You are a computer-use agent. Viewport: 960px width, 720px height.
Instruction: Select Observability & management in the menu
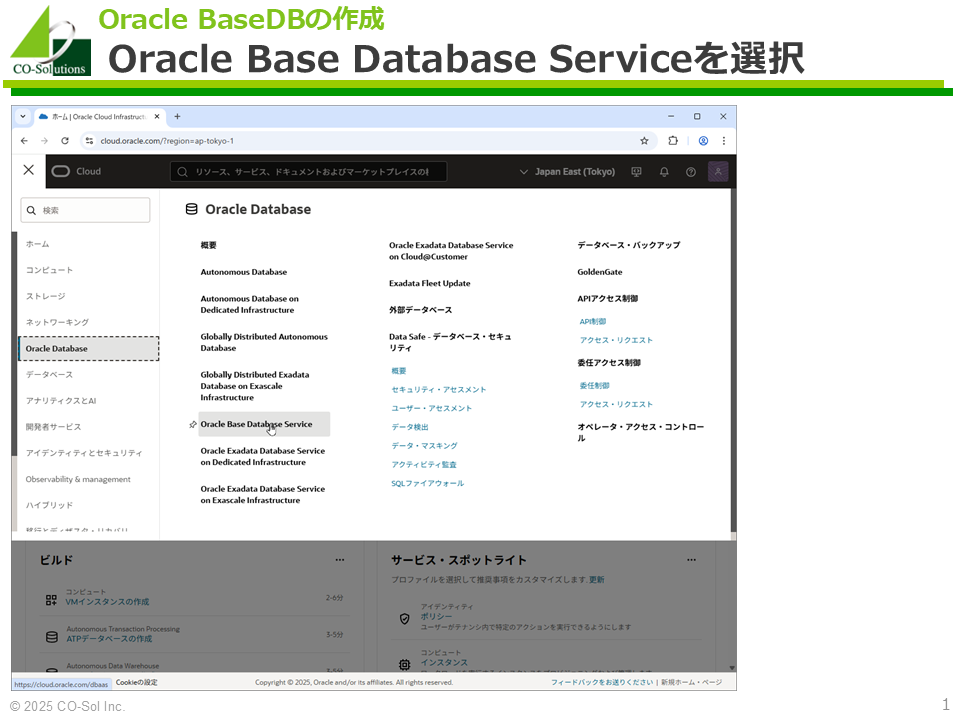[x=78, y=479]
